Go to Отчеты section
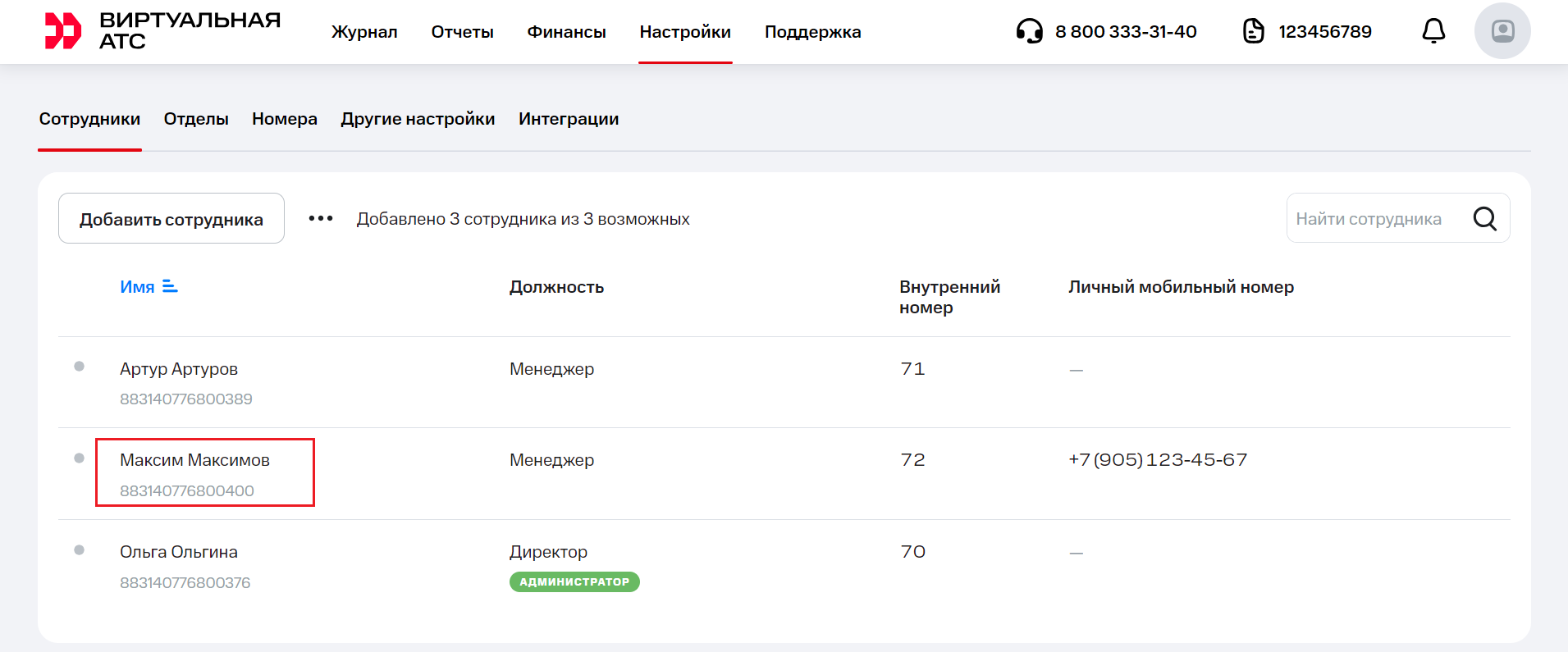Viewport: 1568px width, 652px height. coord(462,32)
